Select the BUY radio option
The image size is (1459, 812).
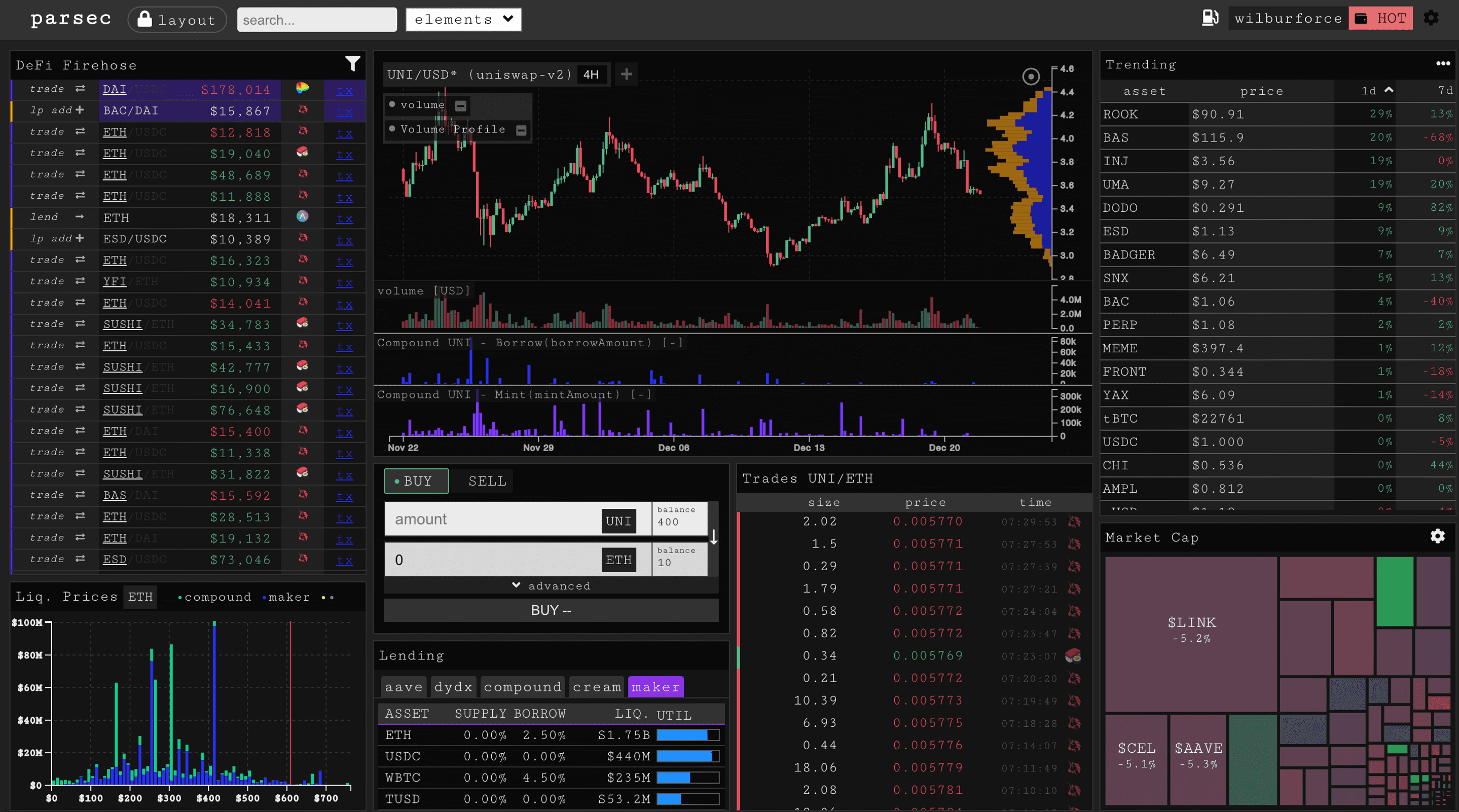click(416, 481)
